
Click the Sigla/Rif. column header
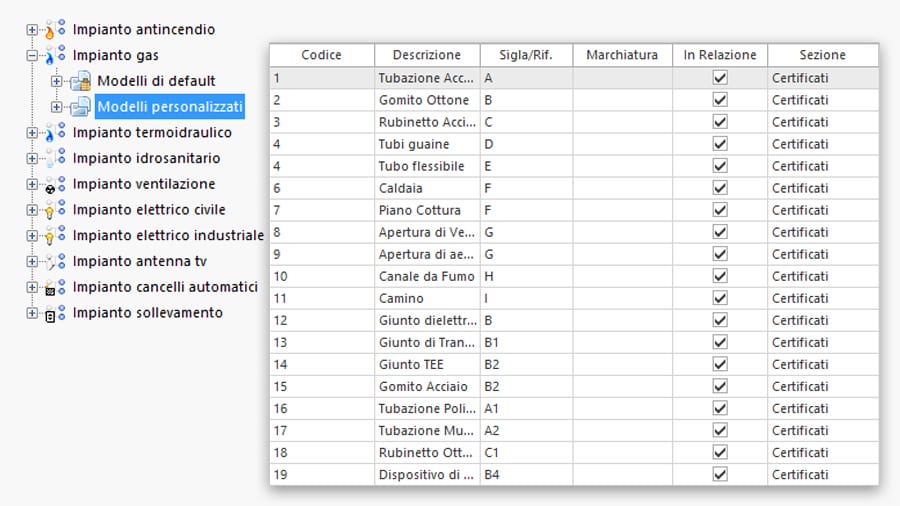point(526,55)
